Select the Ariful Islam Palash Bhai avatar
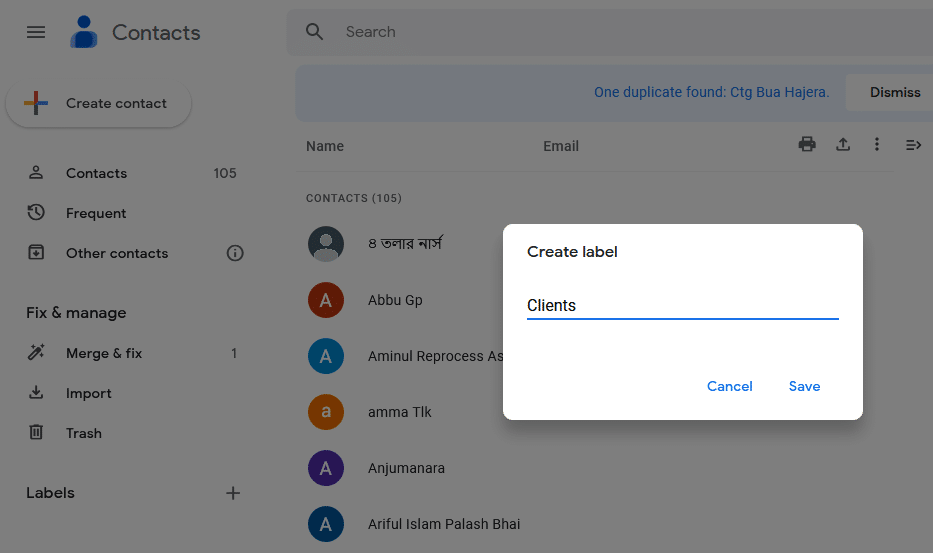 pyautogui.click(x=325, y=524)
